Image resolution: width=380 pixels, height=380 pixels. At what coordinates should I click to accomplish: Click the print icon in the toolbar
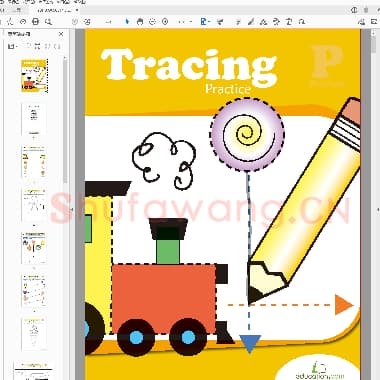point(35,22)
